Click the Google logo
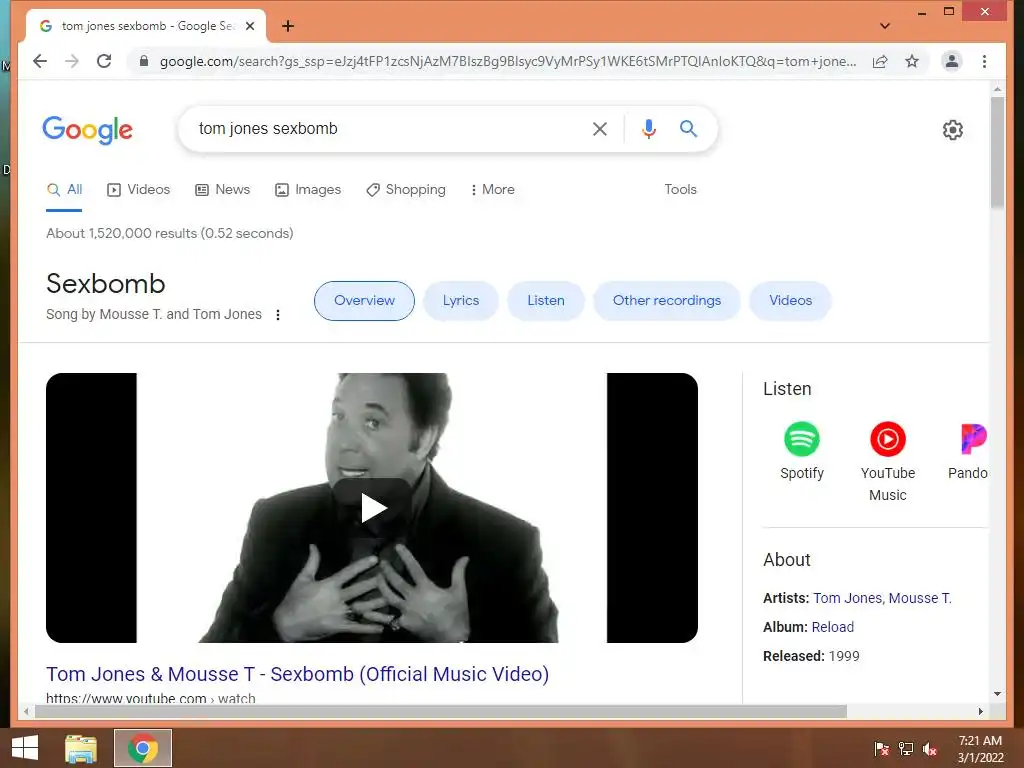This screenshot has width=1024, height=768. [x=88, y=130]
